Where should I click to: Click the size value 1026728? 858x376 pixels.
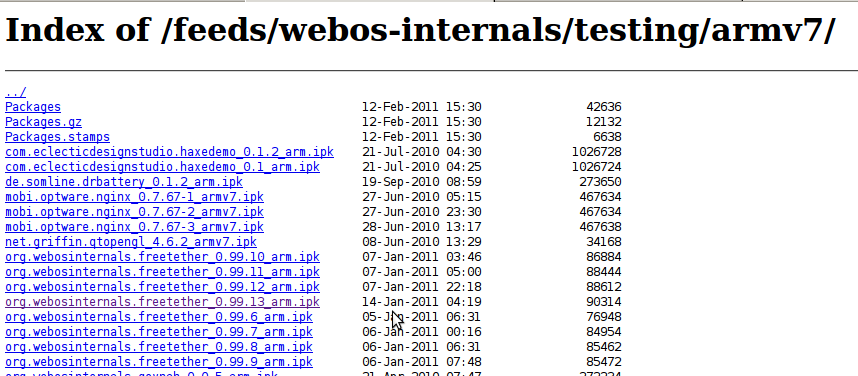pyautogui.click(x=596, y=152)
